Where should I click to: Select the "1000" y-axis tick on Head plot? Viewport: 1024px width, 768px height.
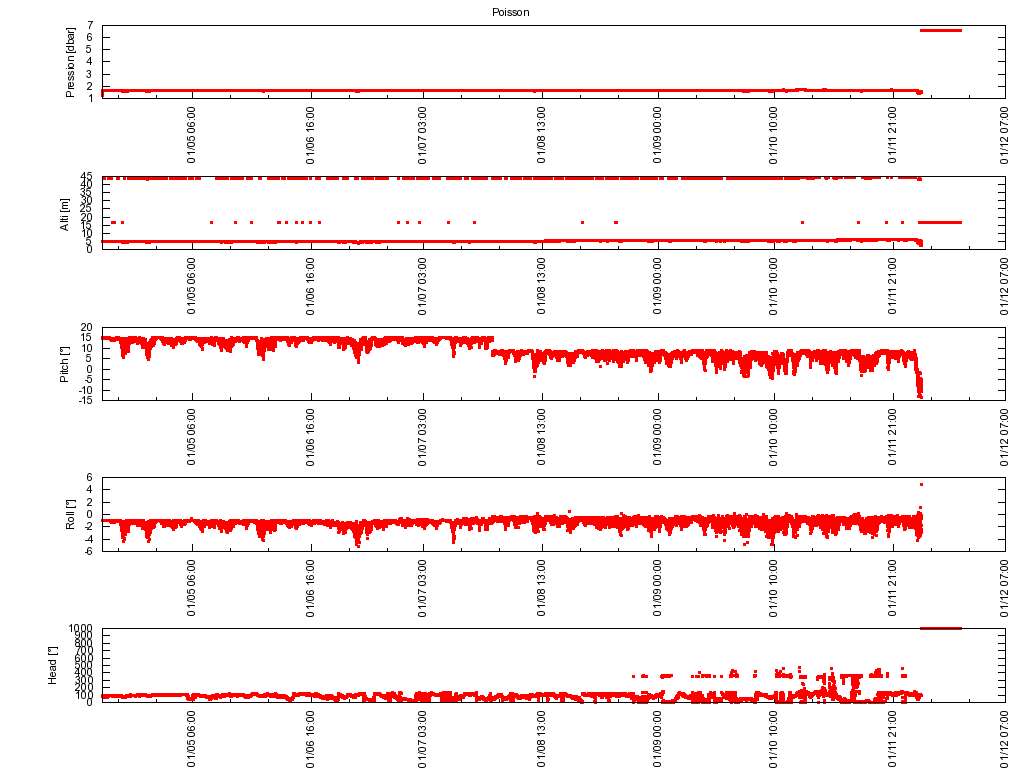pyautogui.click(x=80, y=629)
